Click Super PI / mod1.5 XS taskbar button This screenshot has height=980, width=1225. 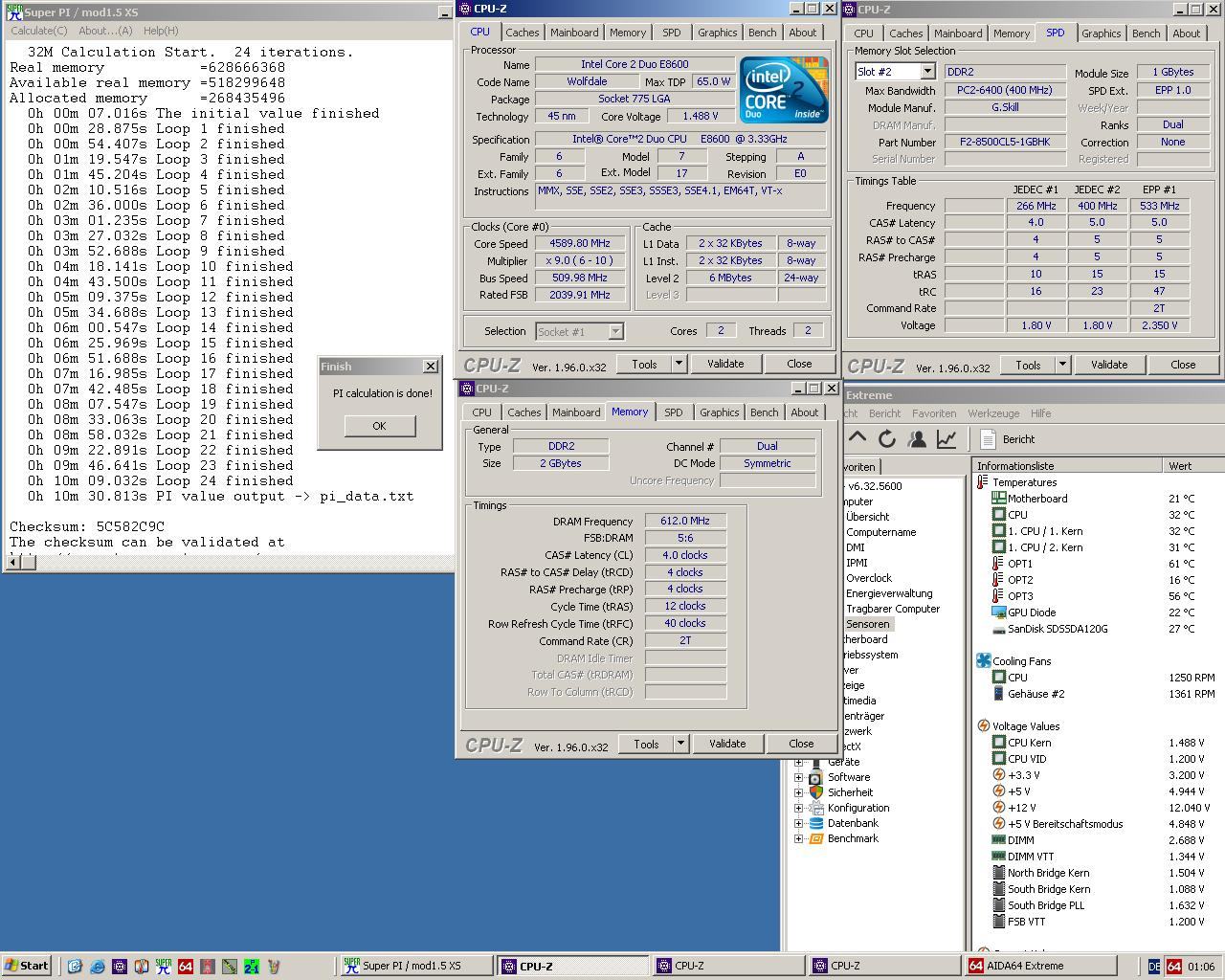point(417,966)
